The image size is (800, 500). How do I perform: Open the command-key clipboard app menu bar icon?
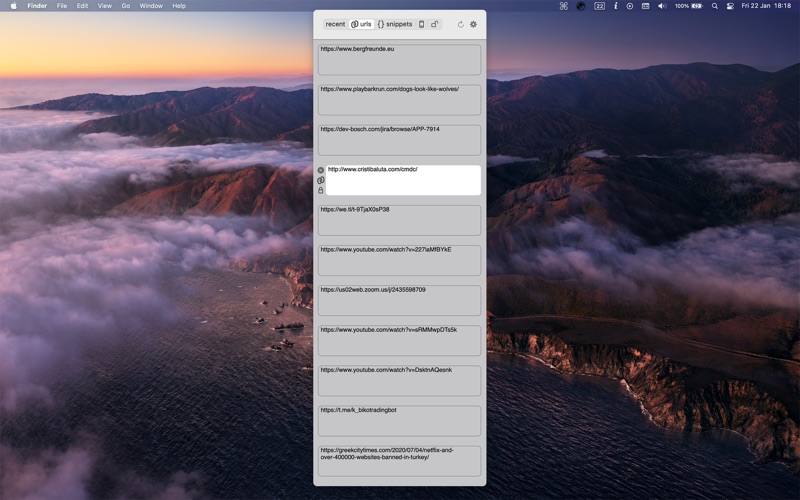(564, 6)
